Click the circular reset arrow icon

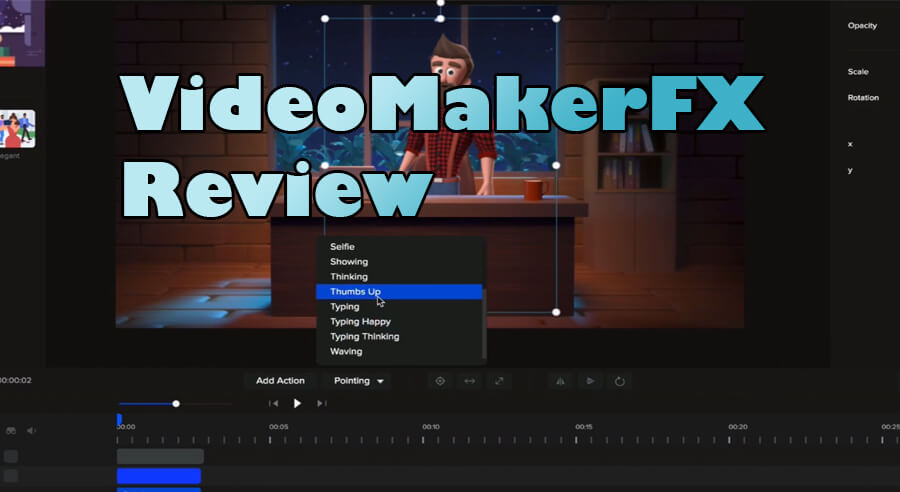coord(620,381)
